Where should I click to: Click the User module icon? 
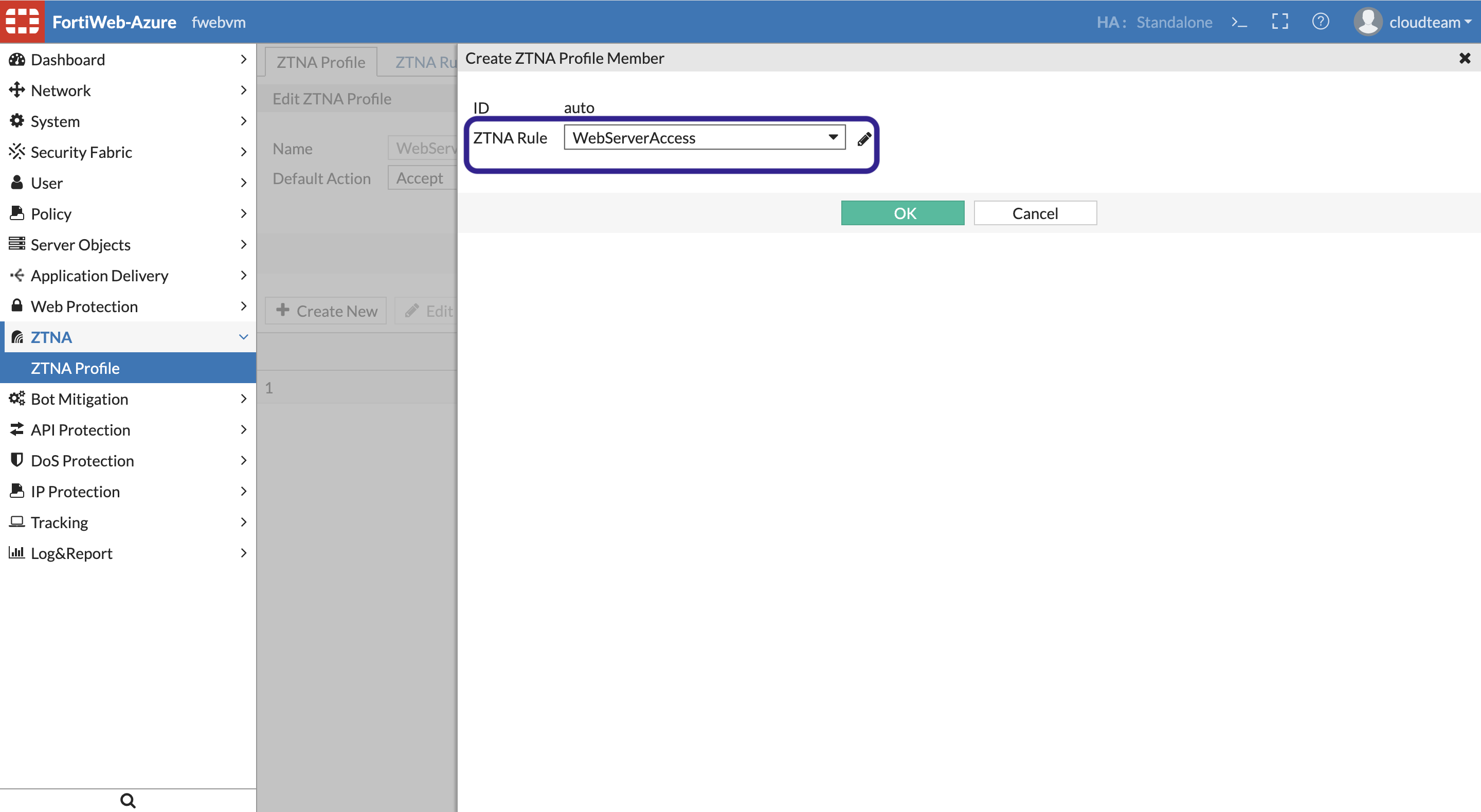tap(15, 182)
